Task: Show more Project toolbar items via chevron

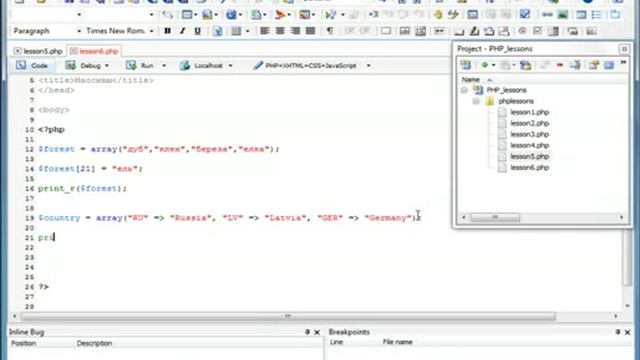Action: point(623,63)
